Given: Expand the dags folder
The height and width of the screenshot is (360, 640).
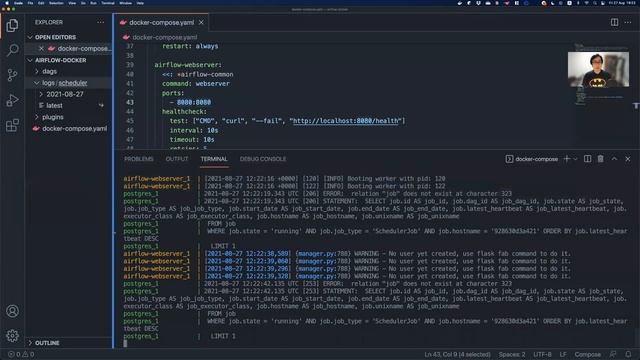Looking at the screenshot, I should (x=49, y=71).
